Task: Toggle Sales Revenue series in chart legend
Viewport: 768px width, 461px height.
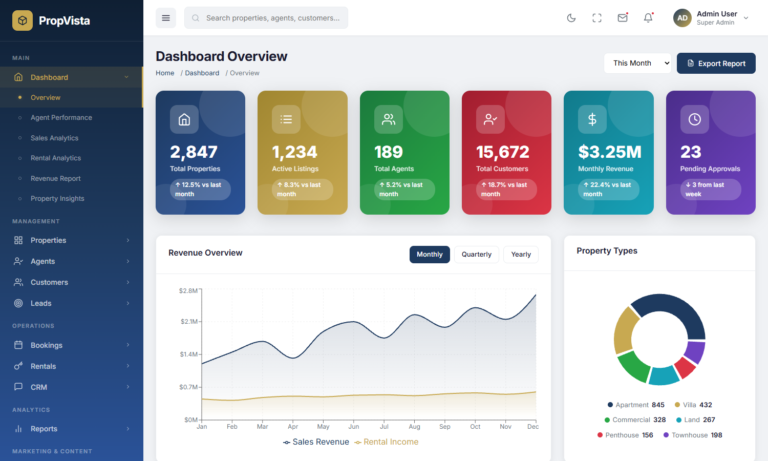Action: [316, 441]
